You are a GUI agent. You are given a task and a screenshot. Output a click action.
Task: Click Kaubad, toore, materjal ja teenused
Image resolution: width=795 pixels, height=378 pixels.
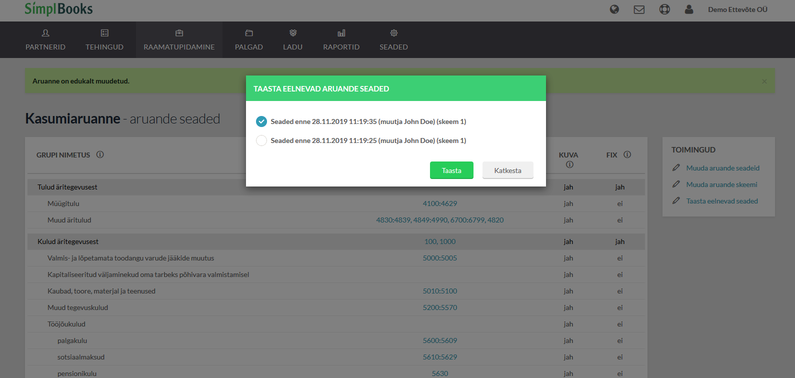[x=101, y=291]
